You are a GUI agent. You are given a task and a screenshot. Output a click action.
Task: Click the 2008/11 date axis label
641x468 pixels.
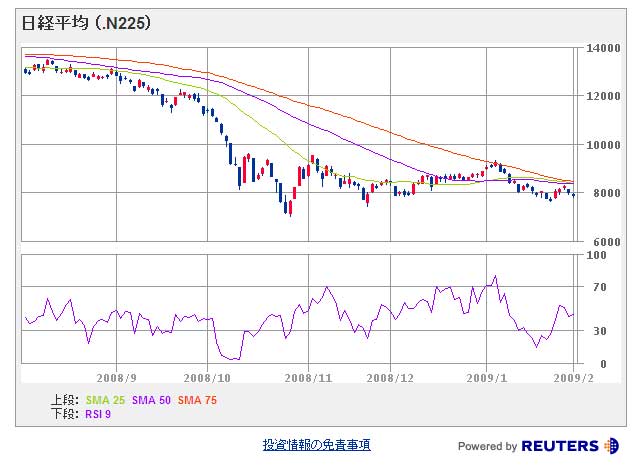click(x=308, y=378)
